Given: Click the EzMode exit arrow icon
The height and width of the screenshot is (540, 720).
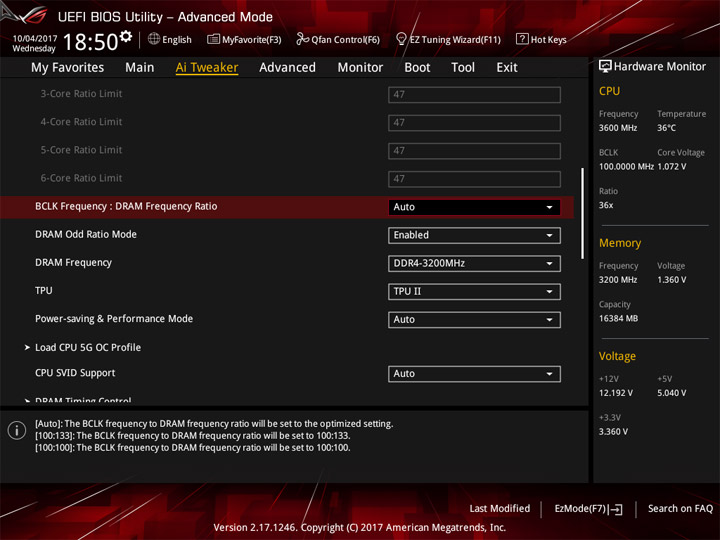Looking at the screenshot, I should pyautogui.click(x=616, y=509).
